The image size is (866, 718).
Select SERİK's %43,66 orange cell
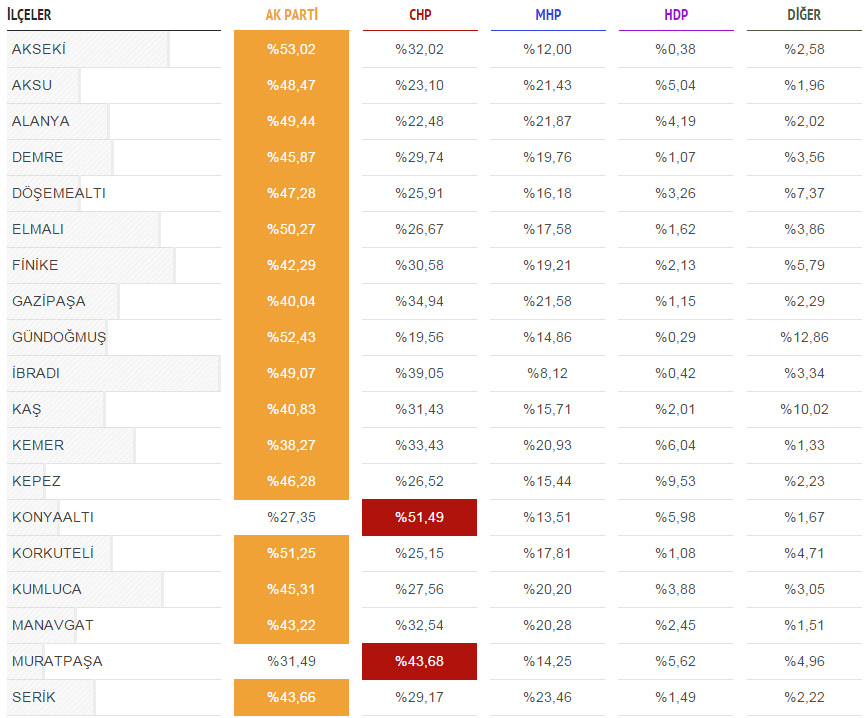coord(292,697)
